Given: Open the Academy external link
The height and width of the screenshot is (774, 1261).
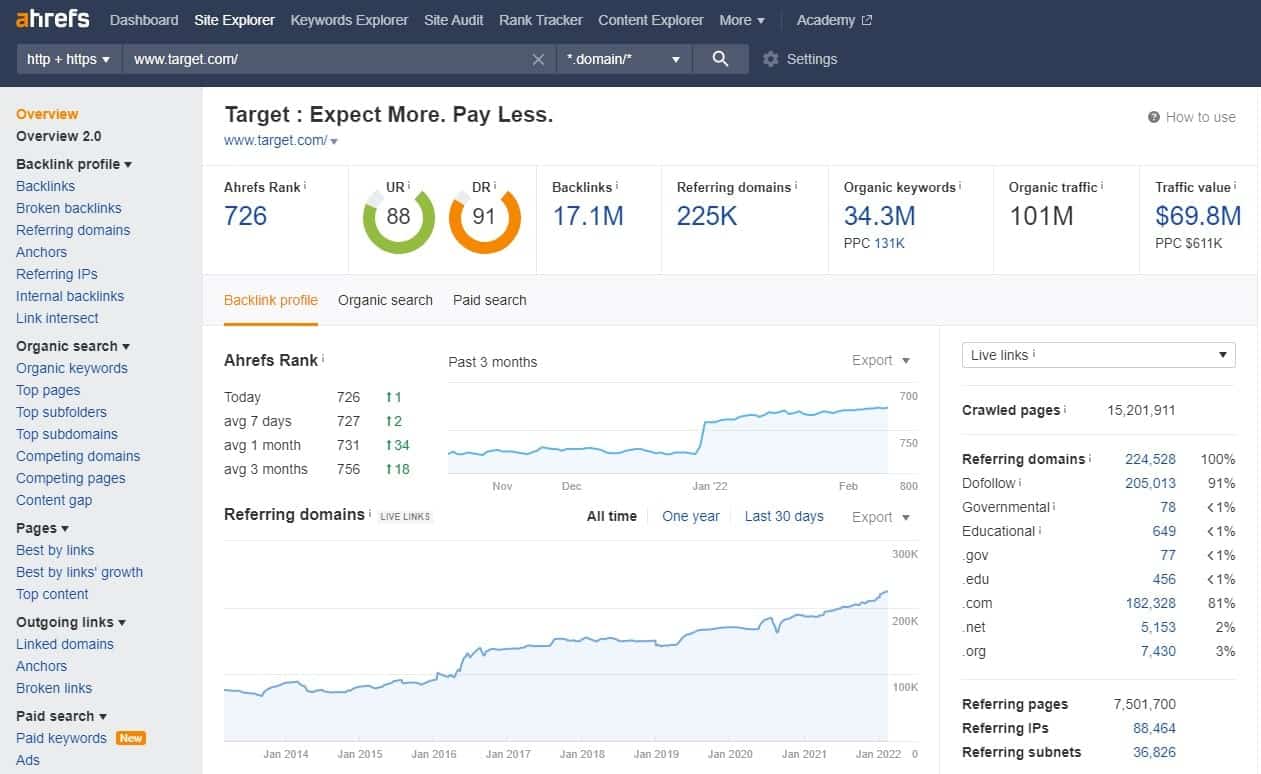Looking at the screenshot, I should pos(834,18).
